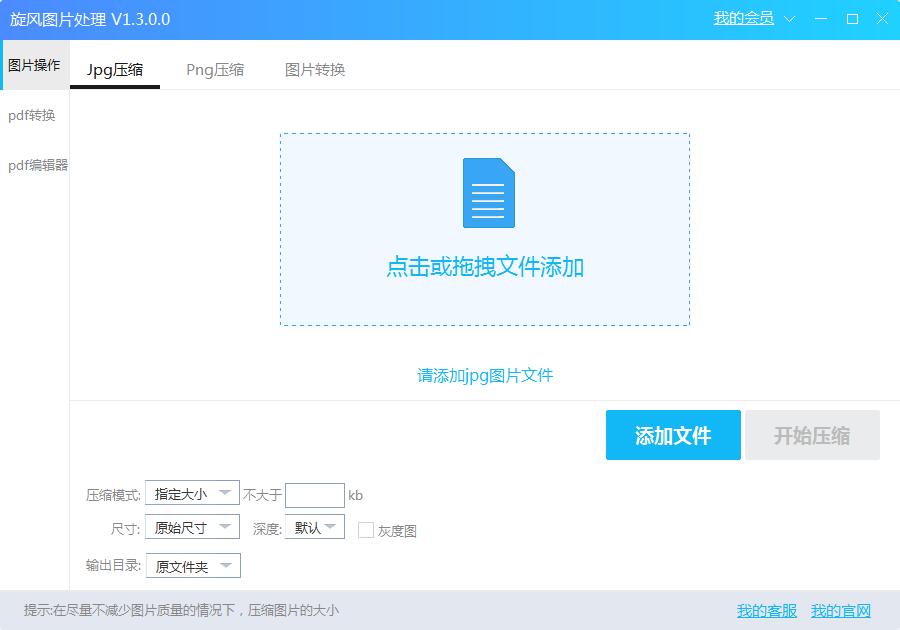The height and width of the screenshot is (630, 900).
Task: Expand the 我的会员 member menu chevron
Action: (789, 18)
